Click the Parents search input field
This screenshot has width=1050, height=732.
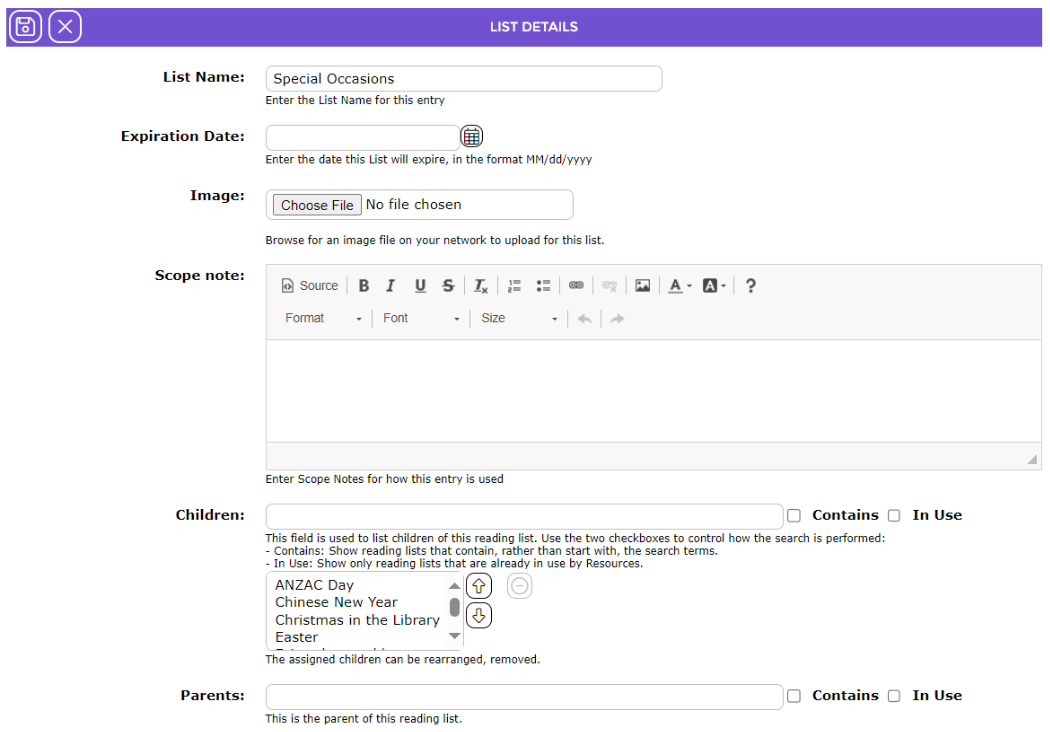pos(524,697)
